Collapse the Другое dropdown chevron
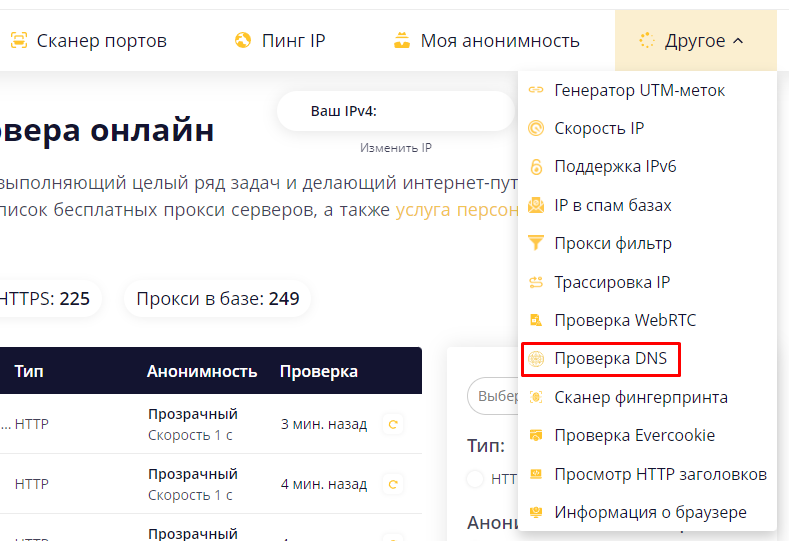Image resolution: width=789 pixels, height=541 pixels. pyautogui.click(x=738, y=41)
